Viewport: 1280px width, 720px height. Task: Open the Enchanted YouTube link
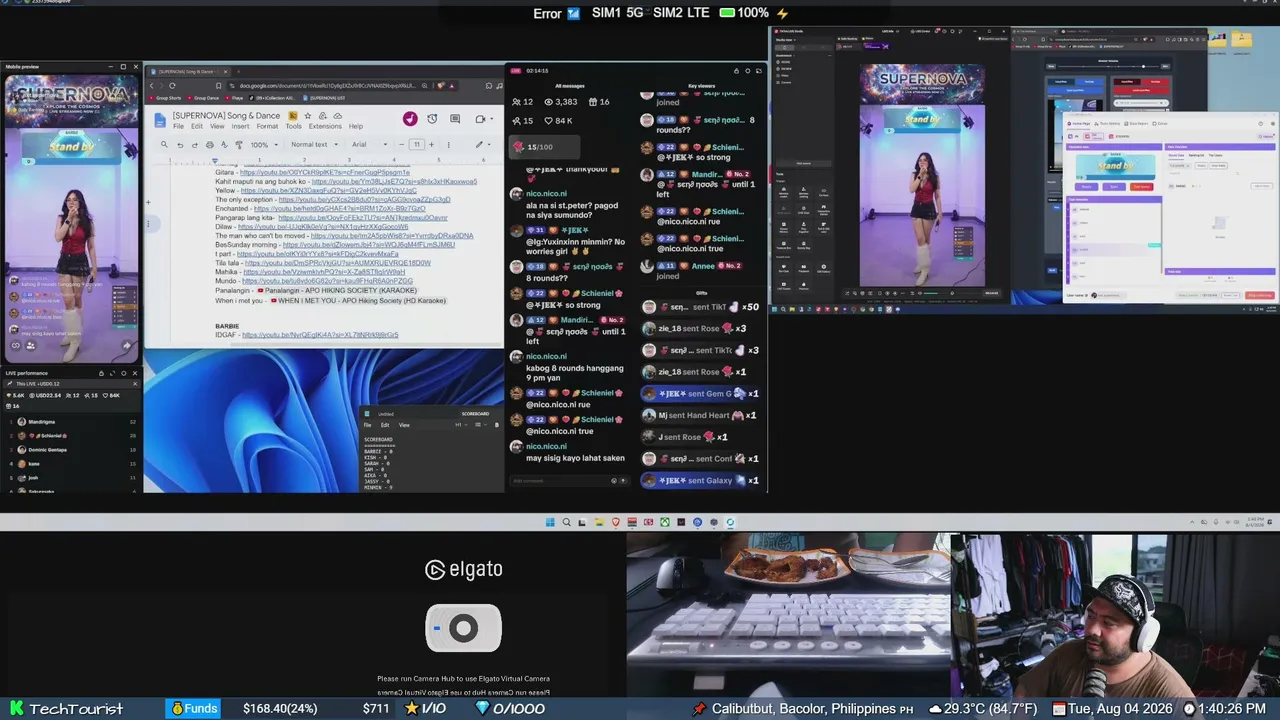[339, 208]
